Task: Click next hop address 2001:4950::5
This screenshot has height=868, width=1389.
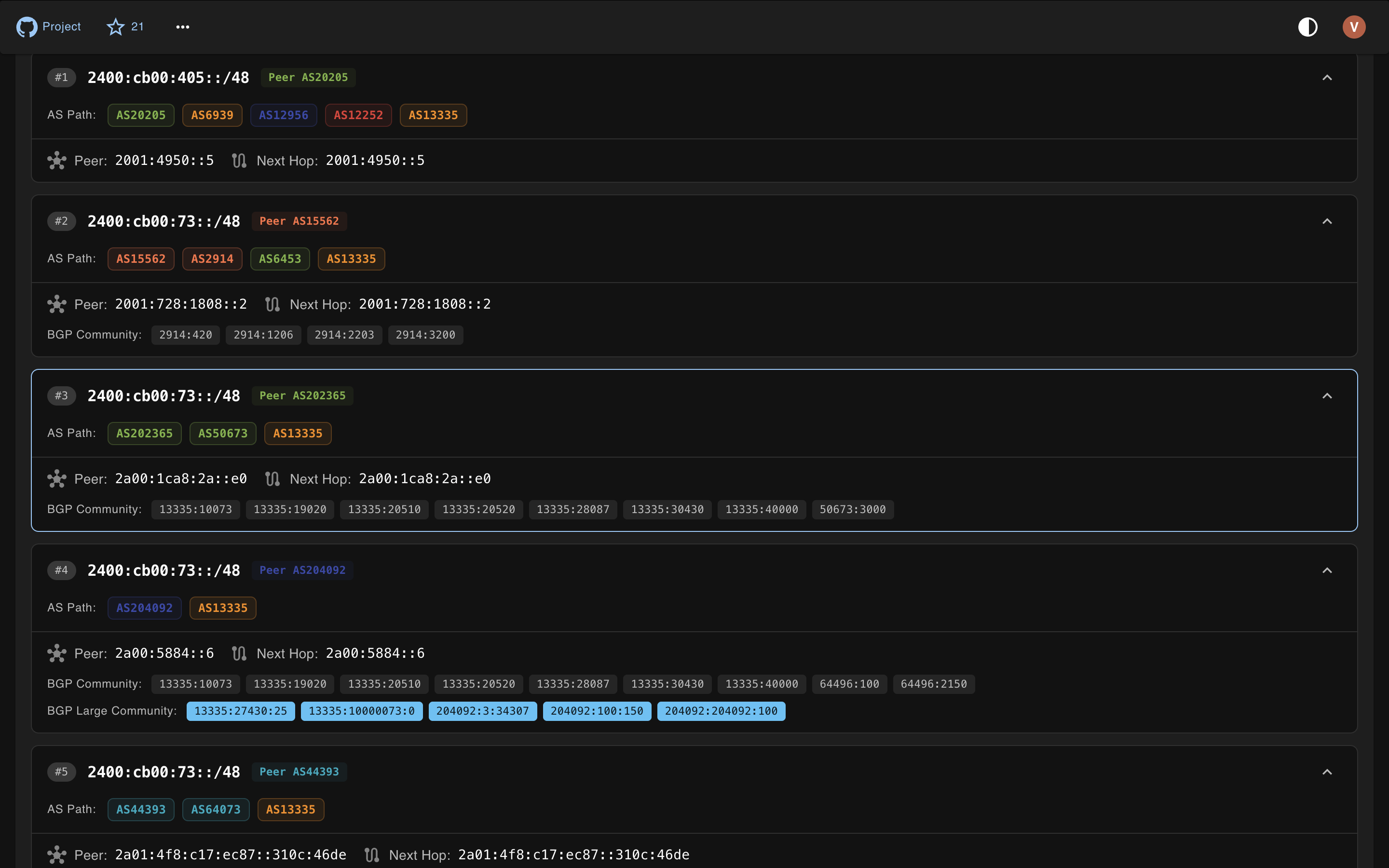Action: pos(375,160)
